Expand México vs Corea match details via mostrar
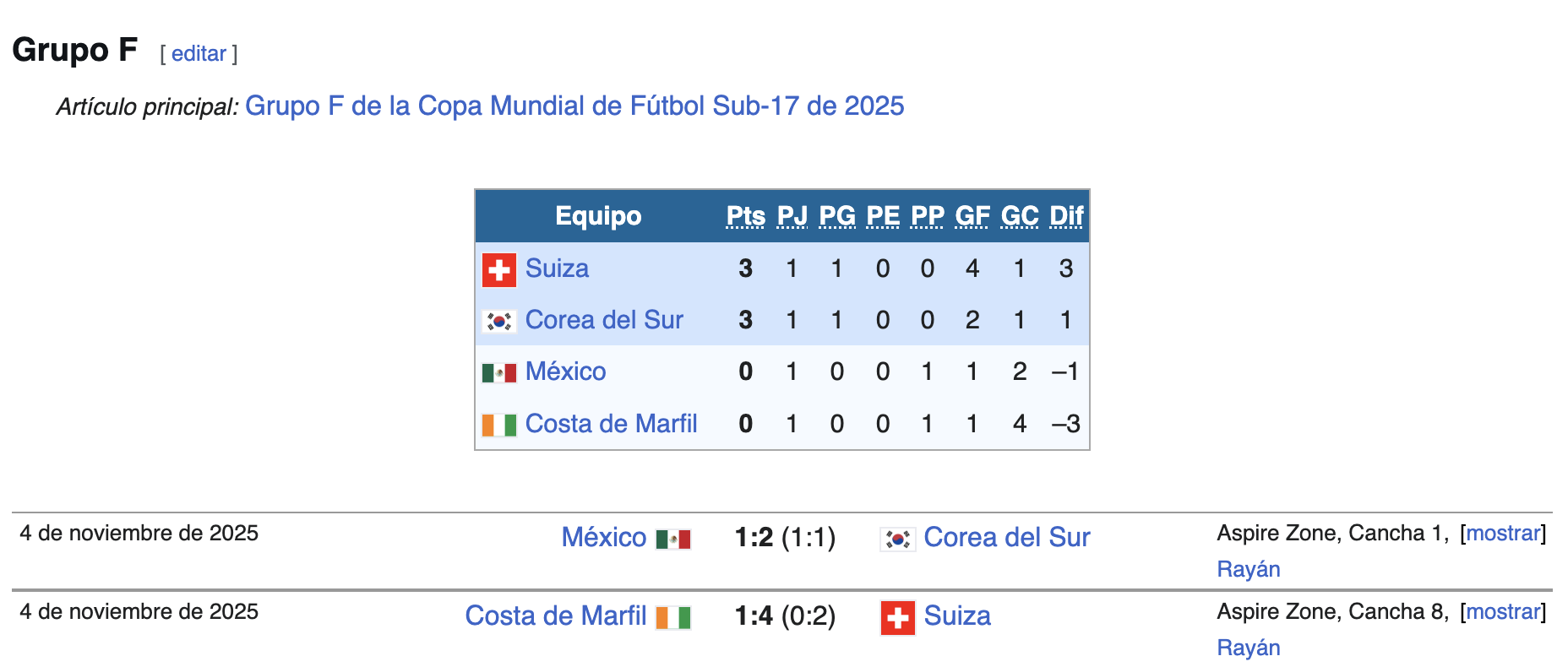Viewport: 1568px width, 667px height. point(1502,533)
